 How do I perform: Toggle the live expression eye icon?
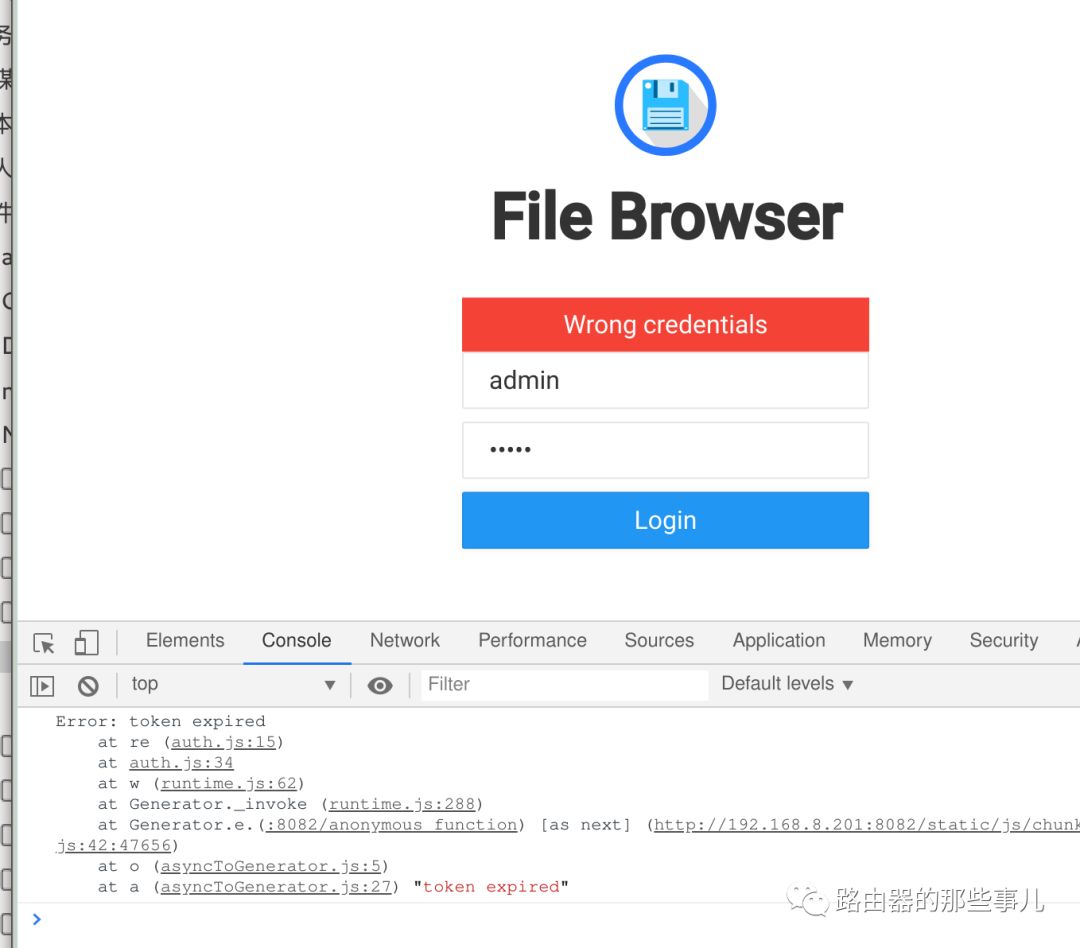pyautogui.click(x=380, y=686)
